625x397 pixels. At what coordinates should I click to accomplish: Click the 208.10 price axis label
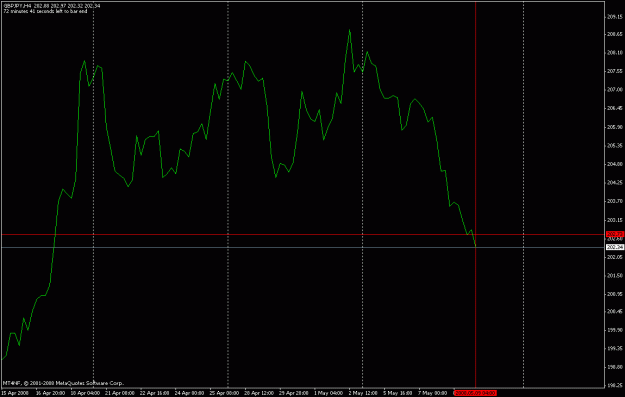pyautogui.click(x=615, y=53)
